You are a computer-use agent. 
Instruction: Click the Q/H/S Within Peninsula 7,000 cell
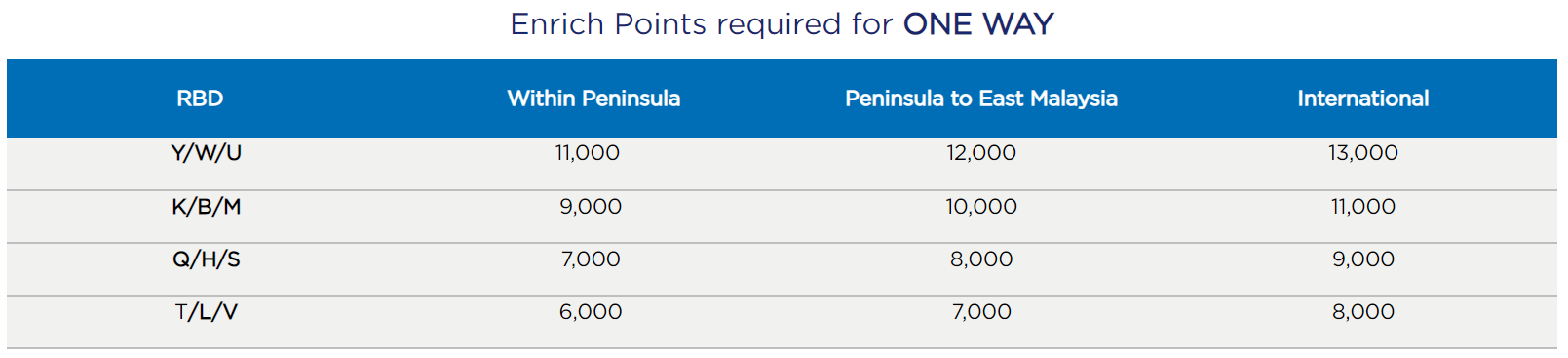[x=591, y=259]
